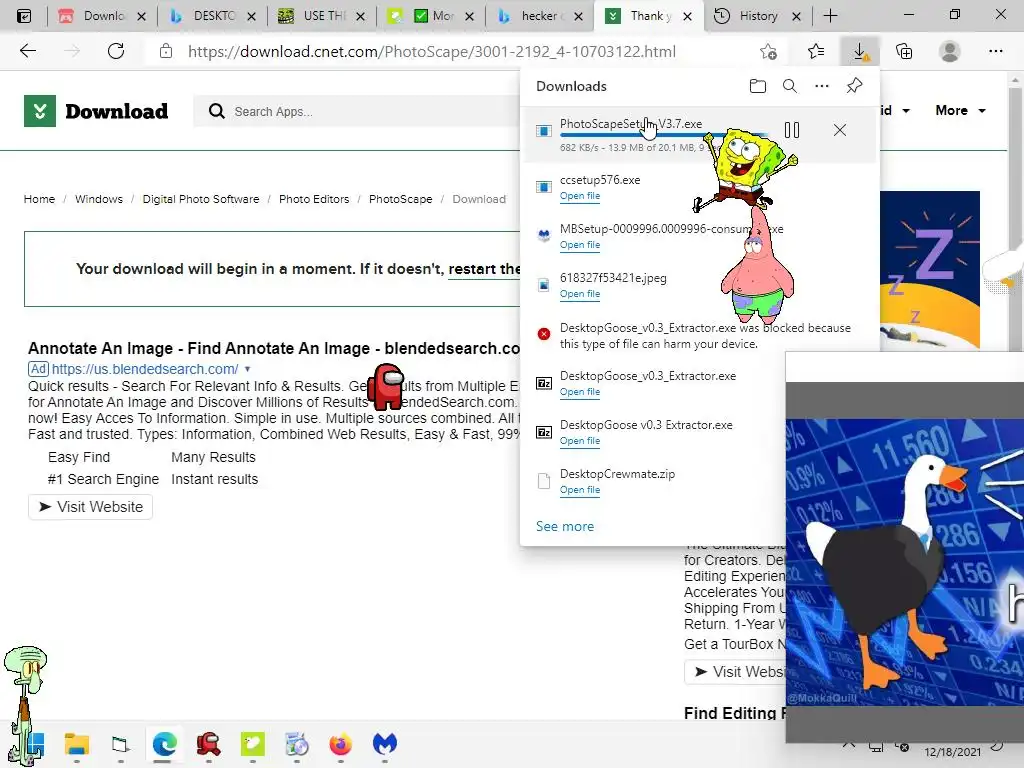Screen dimensions: 1024x768
Task: Click the CNET Download logo
Action: (96, 111)
